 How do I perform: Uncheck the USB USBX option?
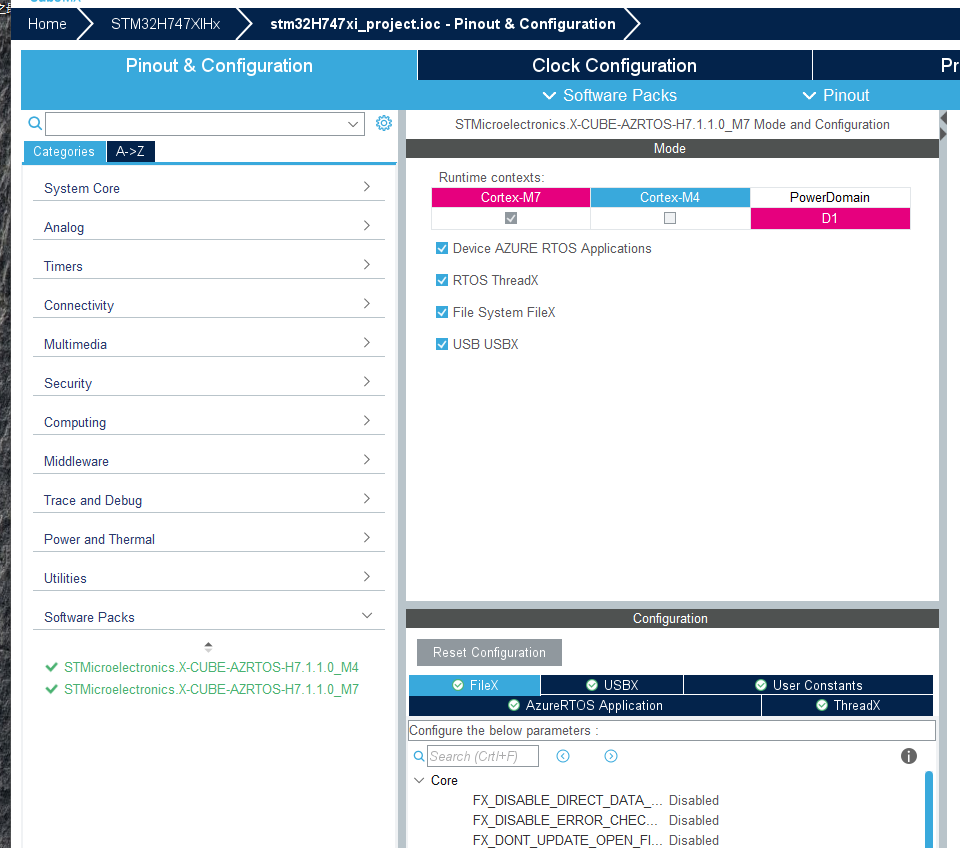click(x=441, y=343)
